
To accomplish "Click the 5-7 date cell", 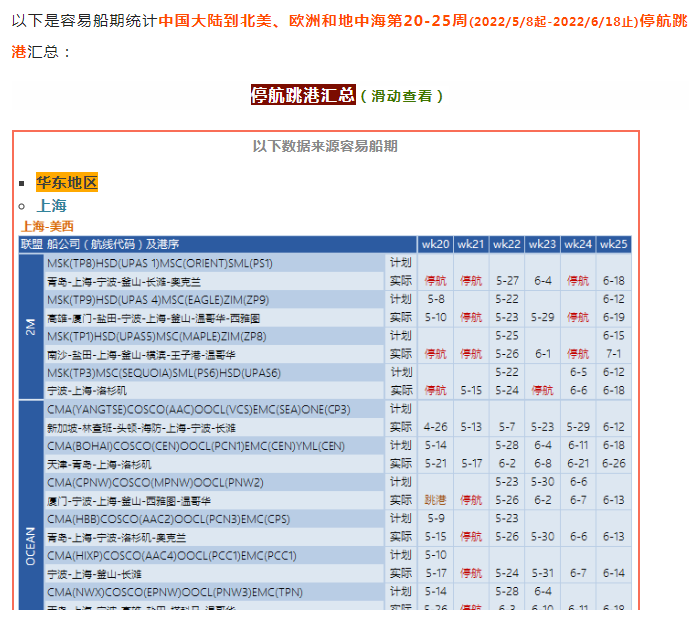I will 507,427.
